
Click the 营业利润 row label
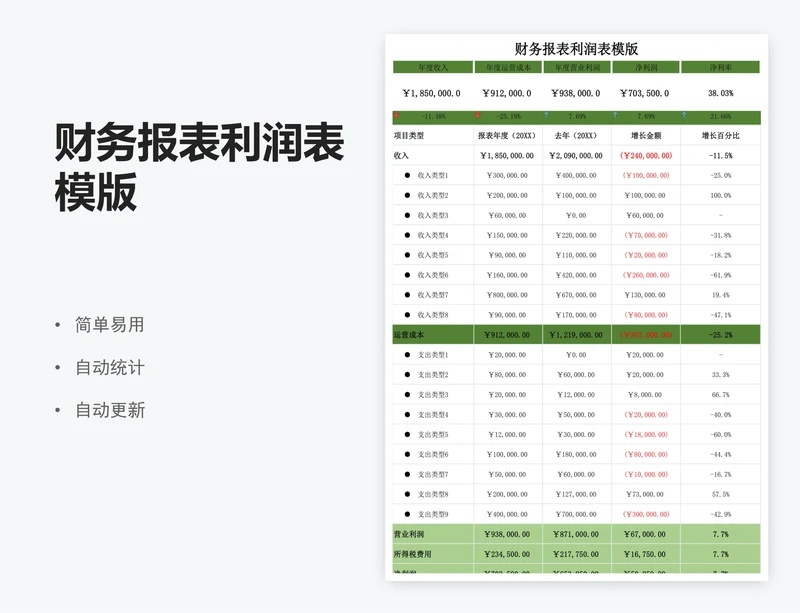pos(409,534)
